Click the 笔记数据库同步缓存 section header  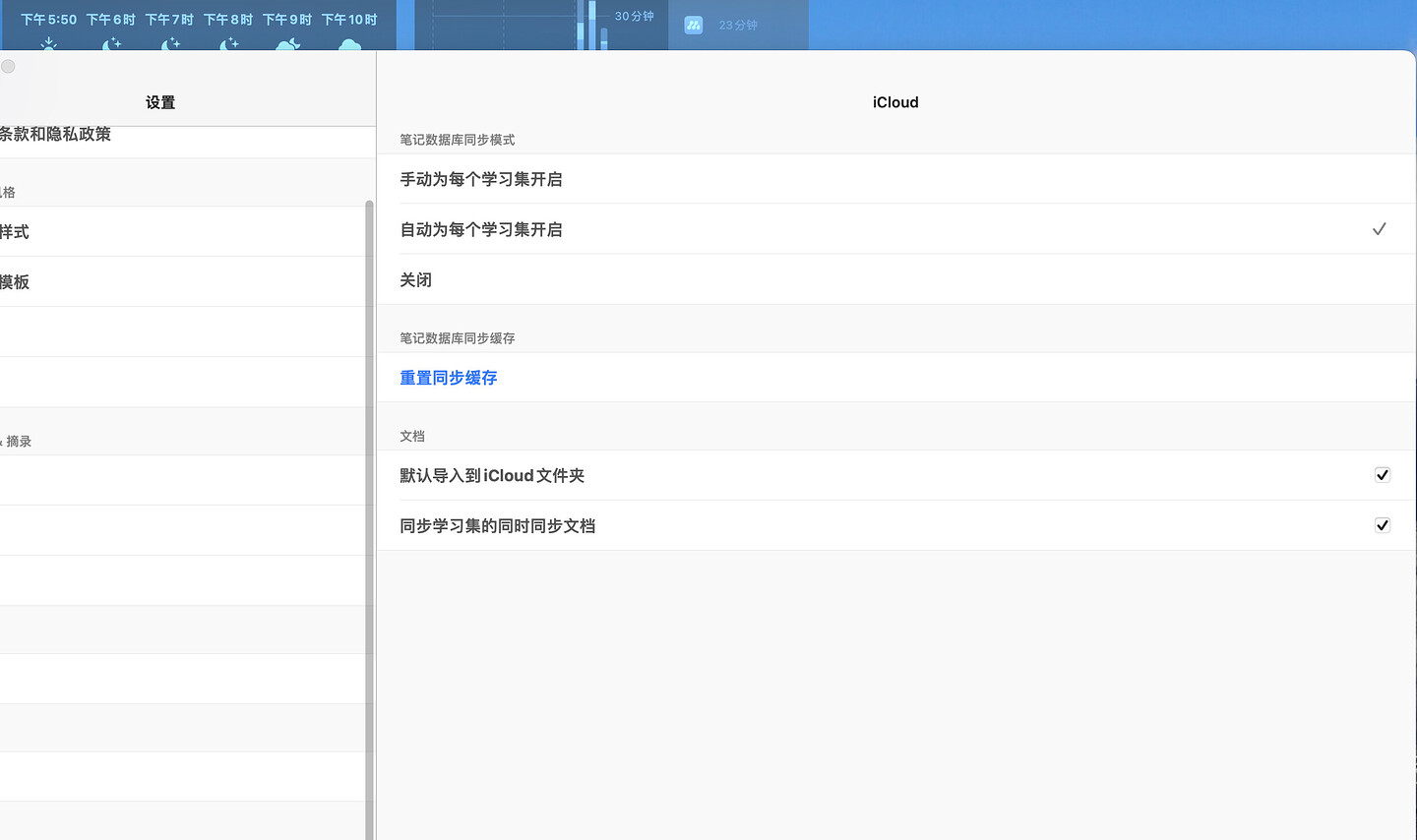(458, 338)
